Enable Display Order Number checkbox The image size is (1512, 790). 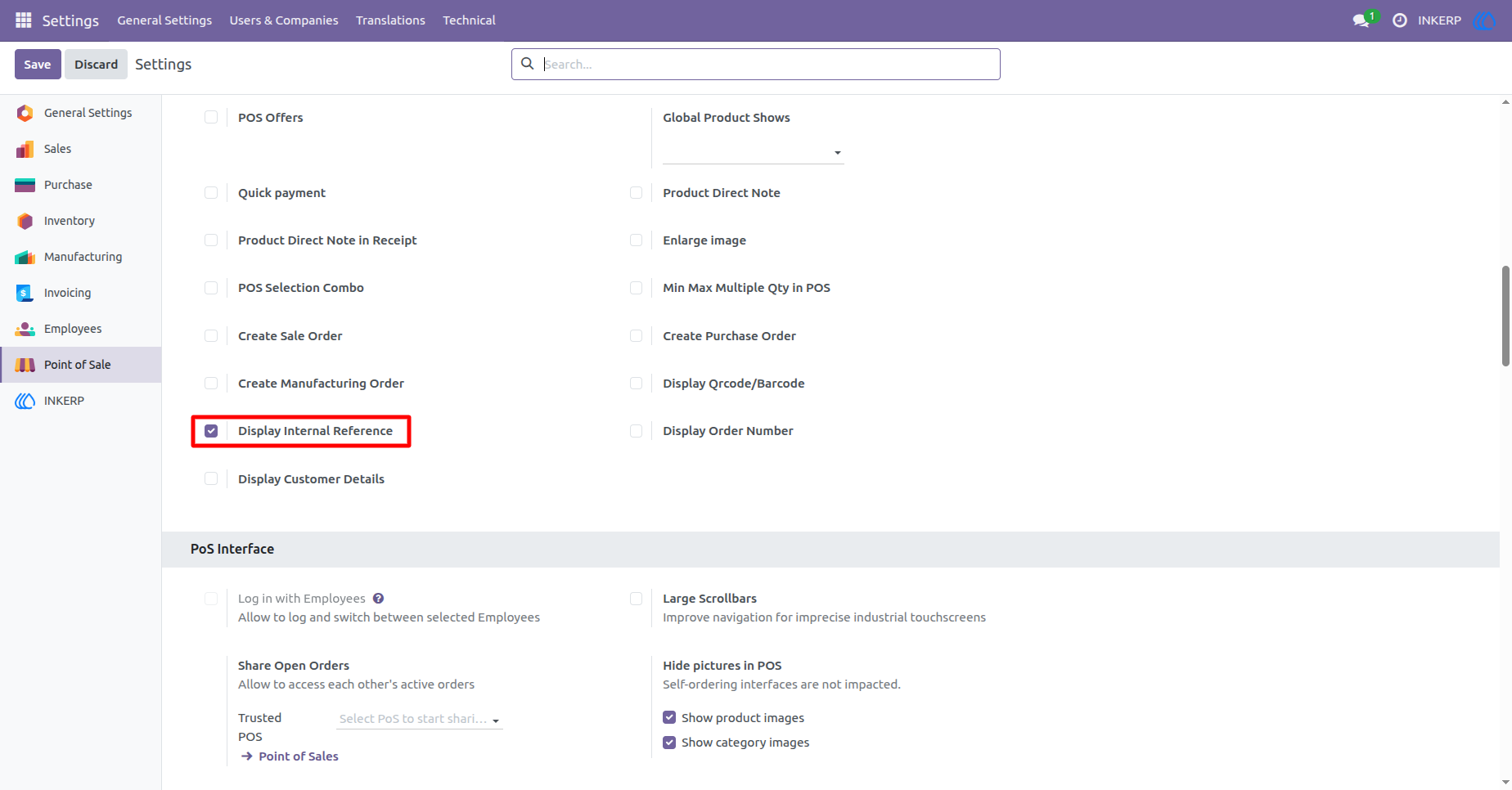click(636, 431)
